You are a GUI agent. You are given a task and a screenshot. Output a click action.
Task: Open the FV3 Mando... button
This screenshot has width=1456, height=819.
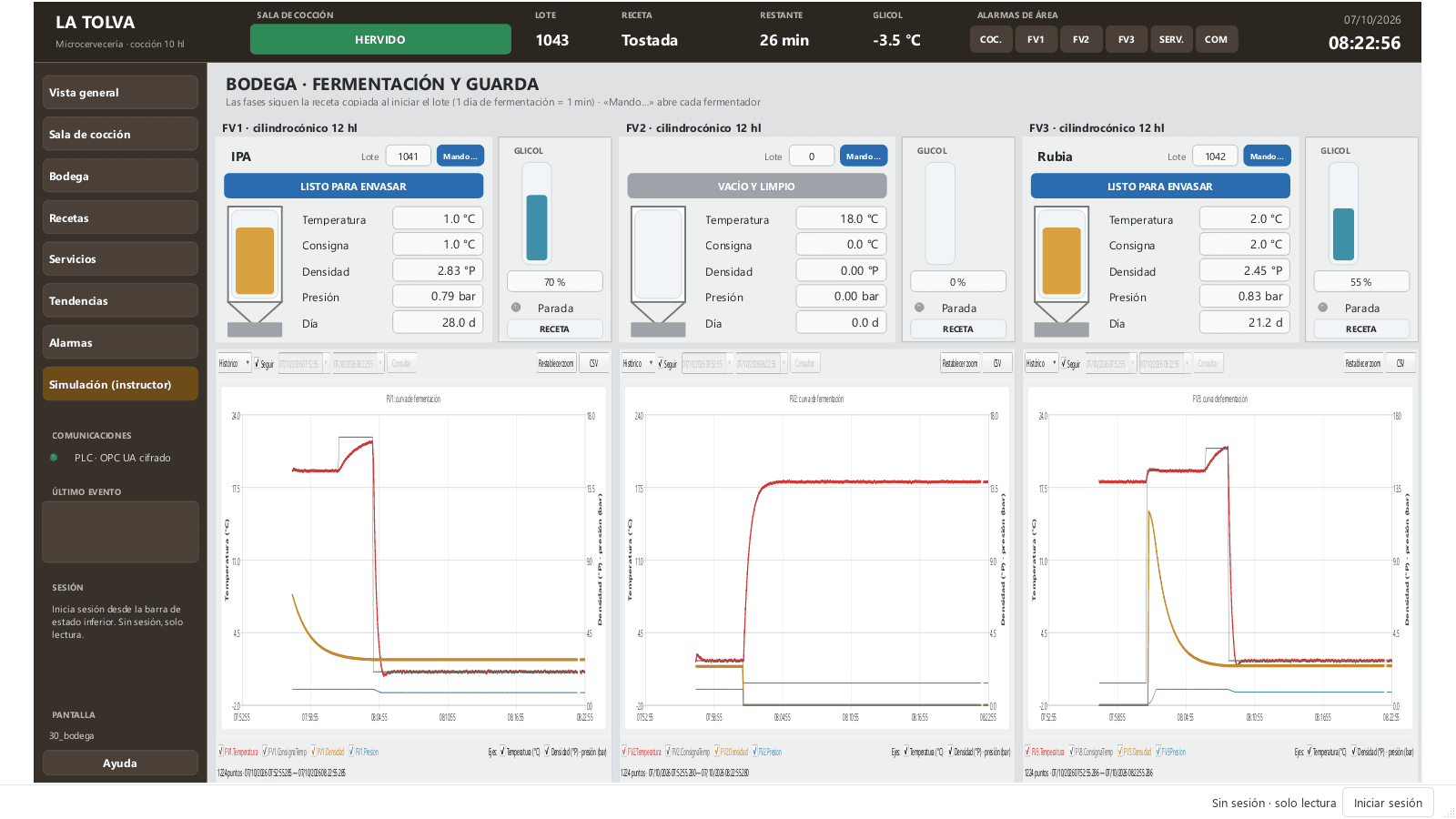[x=1267, y=156]
